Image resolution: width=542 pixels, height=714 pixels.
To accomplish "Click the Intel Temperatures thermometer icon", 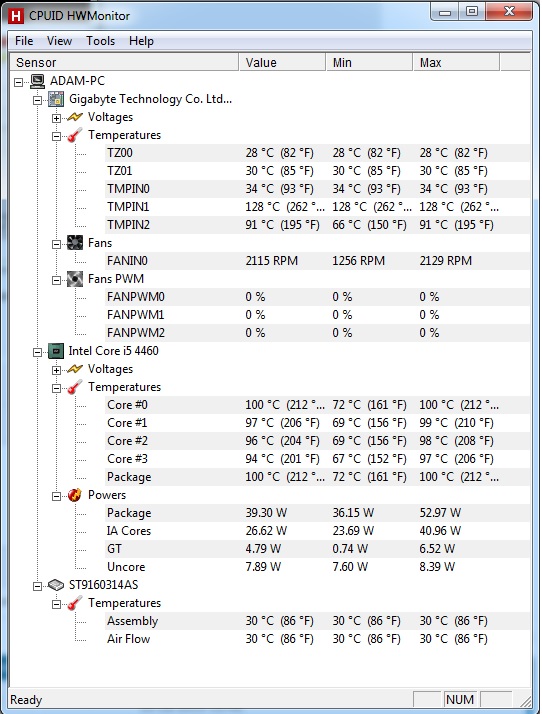I will [75, 387].
